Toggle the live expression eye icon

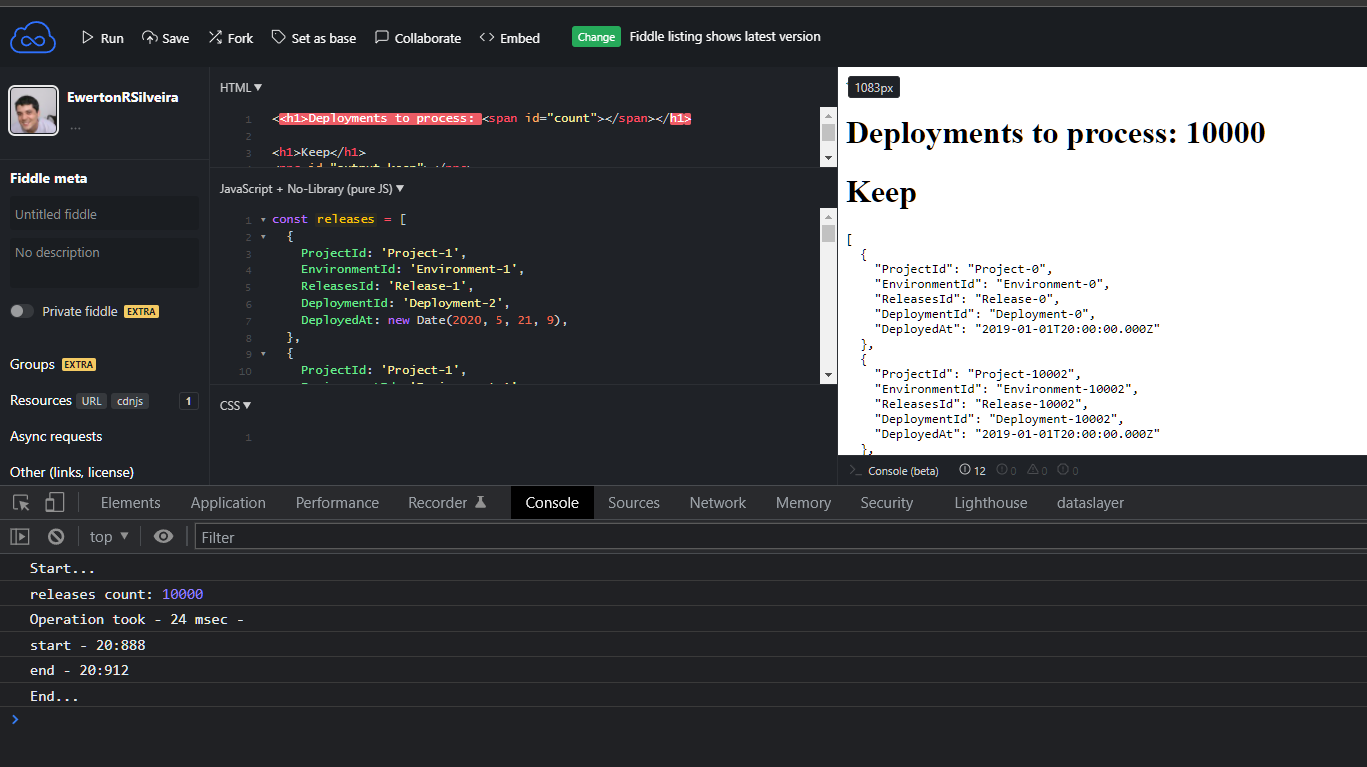163,537
